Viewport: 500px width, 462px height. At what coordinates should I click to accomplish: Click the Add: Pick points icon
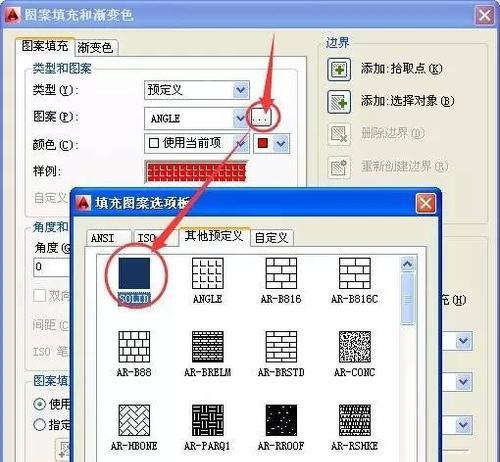[339, 69]
